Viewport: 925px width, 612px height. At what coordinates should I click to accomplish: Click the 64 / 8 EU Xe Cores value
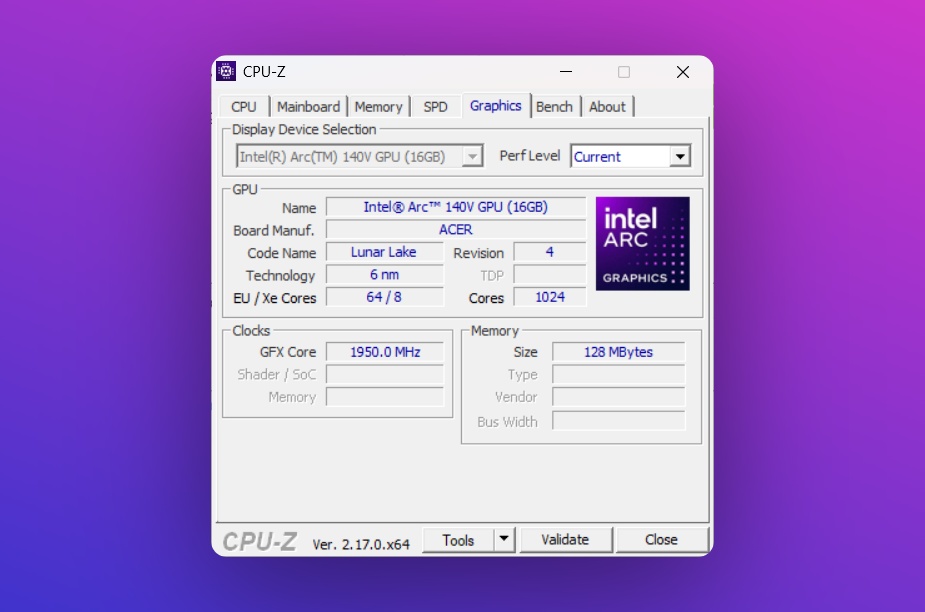click(385, 297)
